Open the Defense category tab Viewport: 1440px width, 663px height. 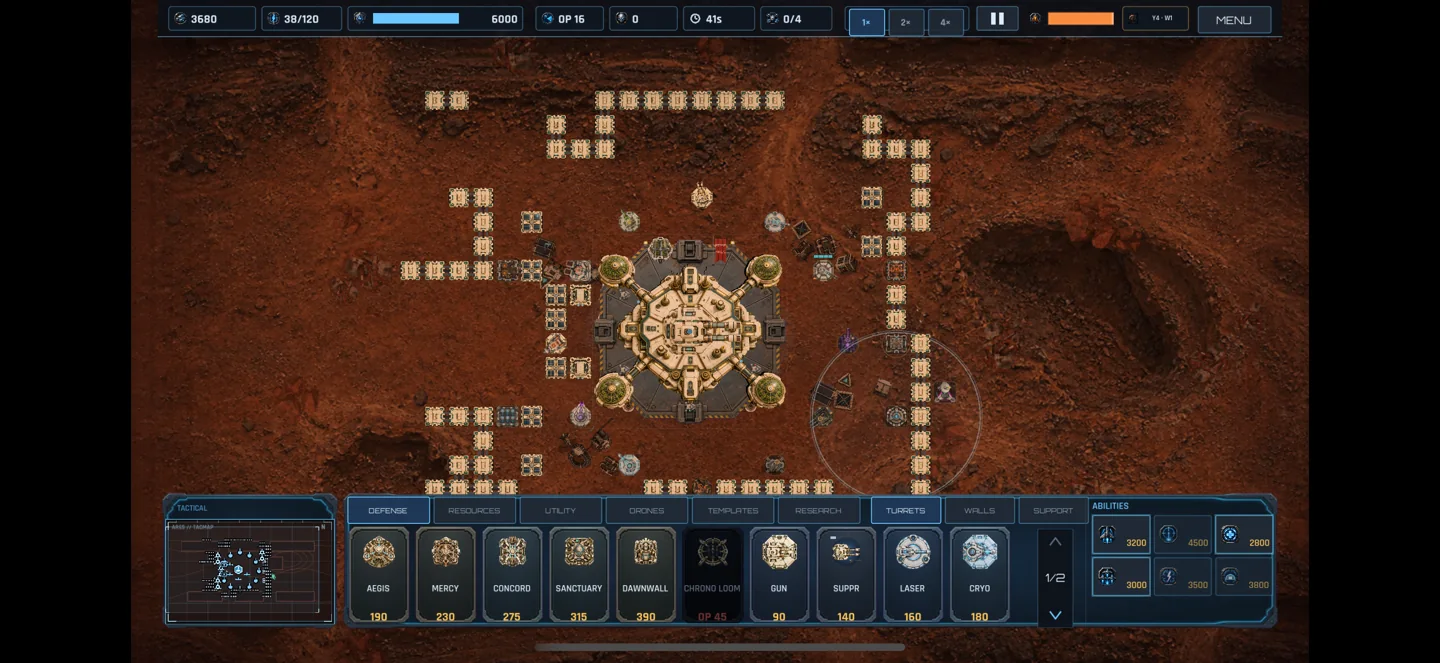(388, 510)
